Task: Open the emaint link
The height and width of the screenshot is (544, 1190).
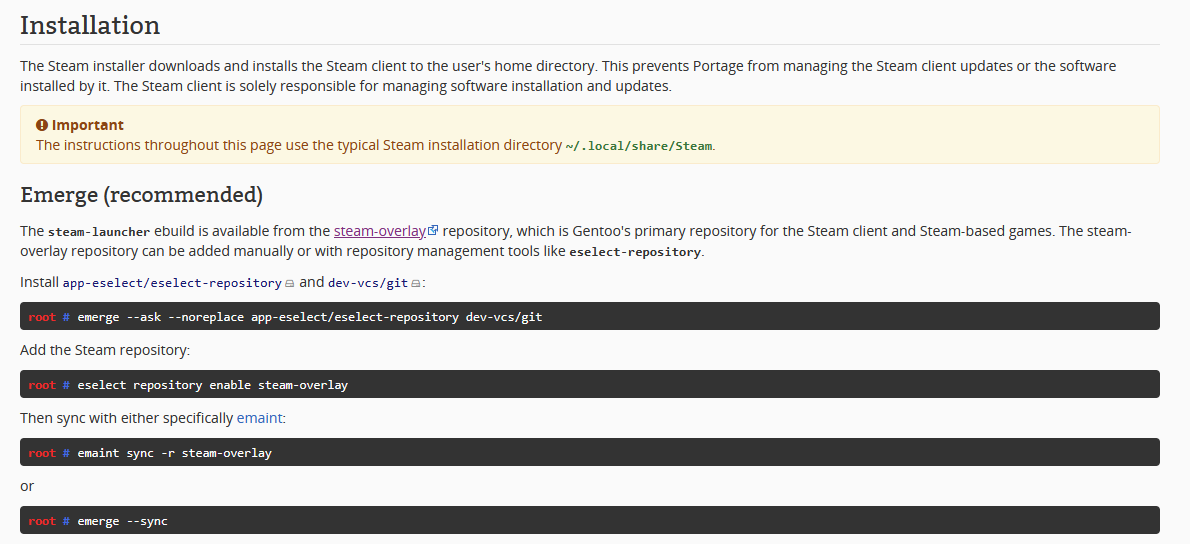Action: [x=259, y=418]
